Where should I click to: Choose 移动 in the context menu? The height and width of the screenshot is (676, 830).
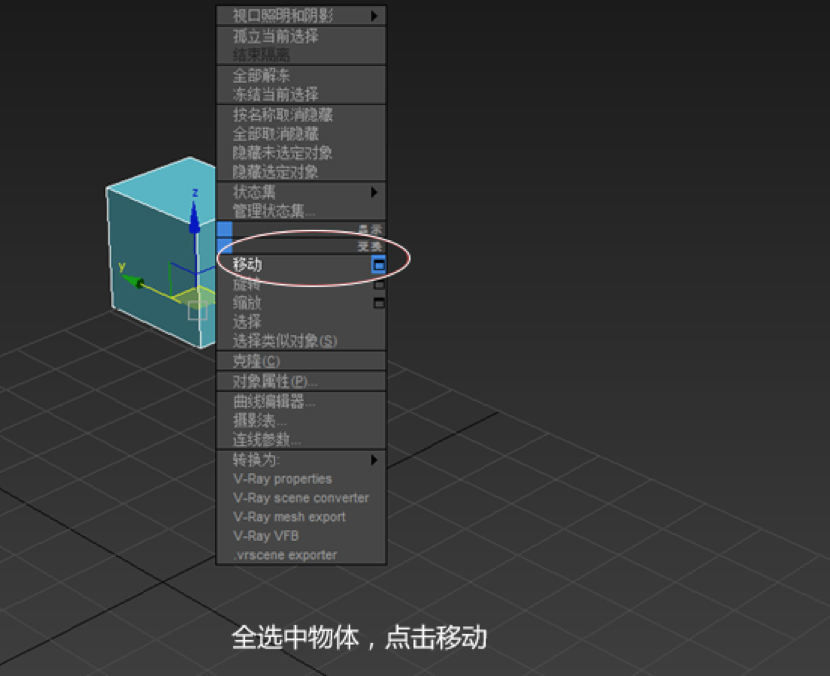click(248, 265)
